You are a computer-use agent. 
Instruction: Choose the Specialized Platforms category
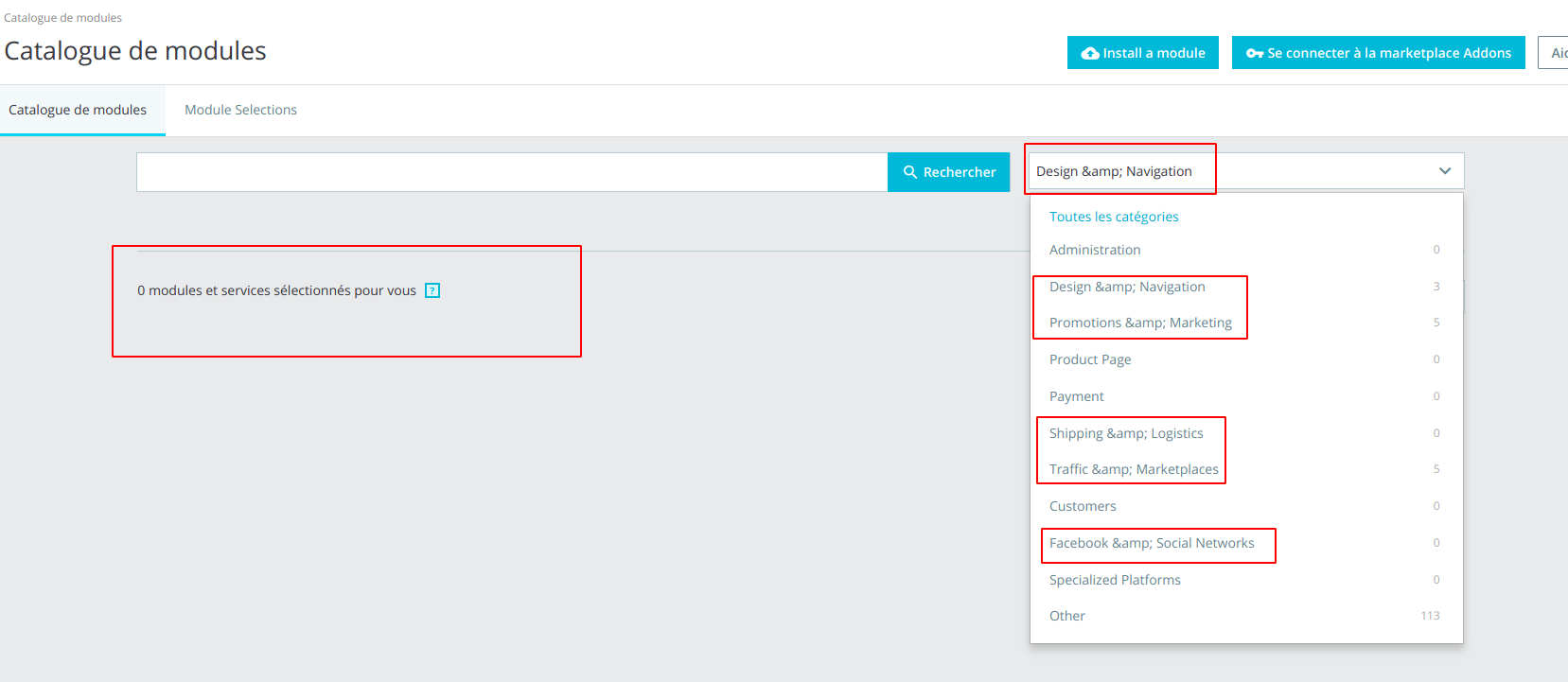(x=1246, y=580)
